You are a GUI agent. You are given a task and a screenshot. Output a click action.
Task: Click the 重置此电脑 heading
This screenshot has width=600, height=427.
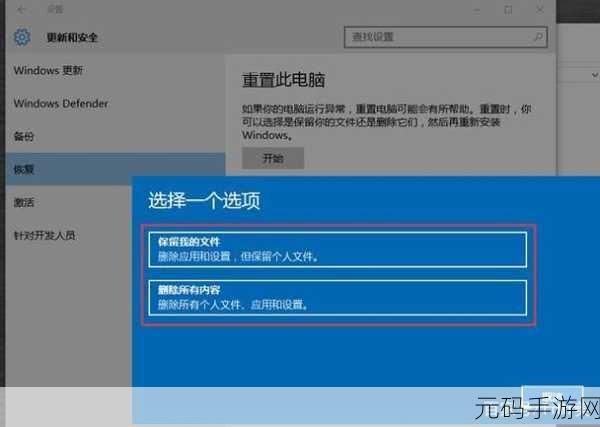[x=284, y=80]
